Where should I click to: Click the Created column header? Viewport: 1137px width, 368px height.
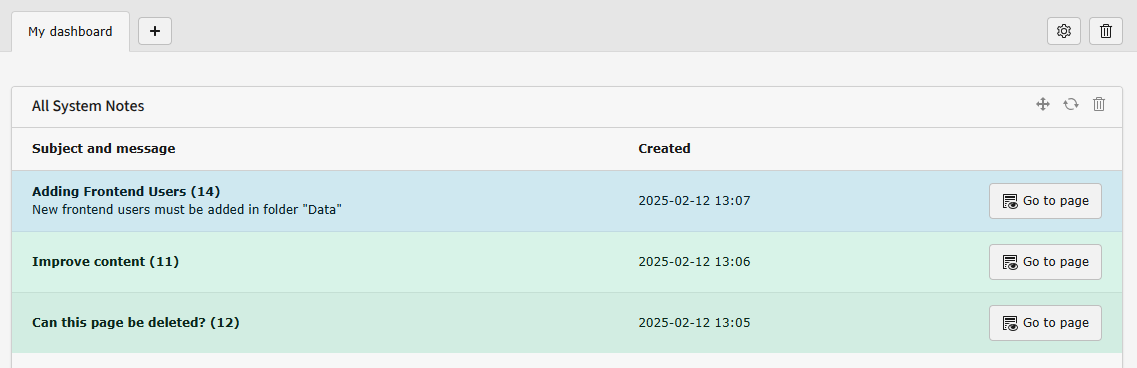664,149
